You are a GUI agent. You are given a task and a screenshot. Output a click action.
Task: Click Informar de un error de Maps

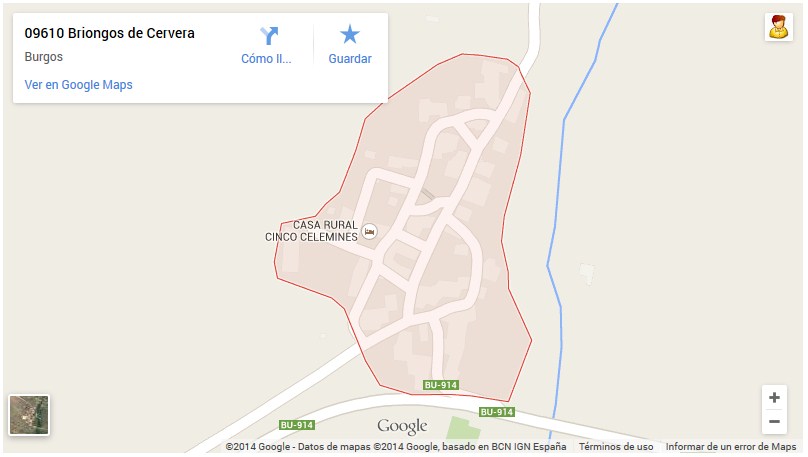(x=731, y=447)
